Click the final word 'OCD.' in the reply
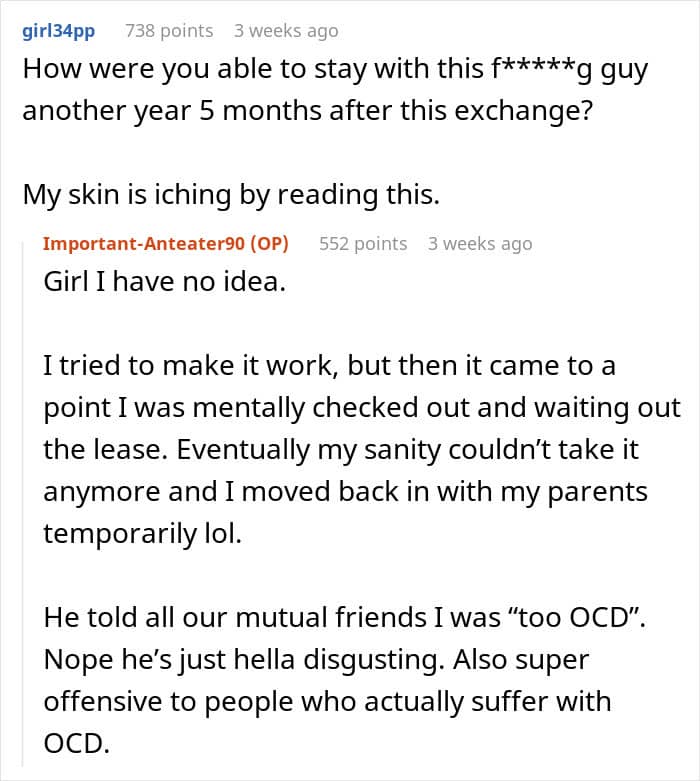This screenshot has height=781, width=700. tap(76, 743)
